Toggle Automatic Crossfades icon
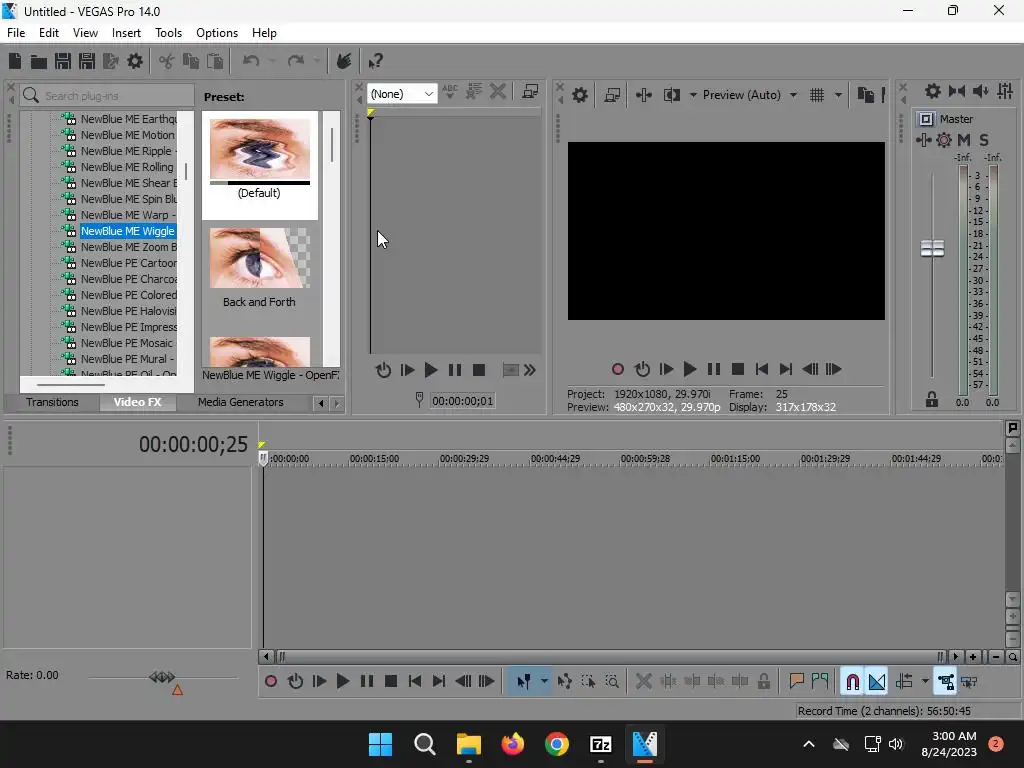The width and height of the screenshot is (1024, 768). click(877, 682)
